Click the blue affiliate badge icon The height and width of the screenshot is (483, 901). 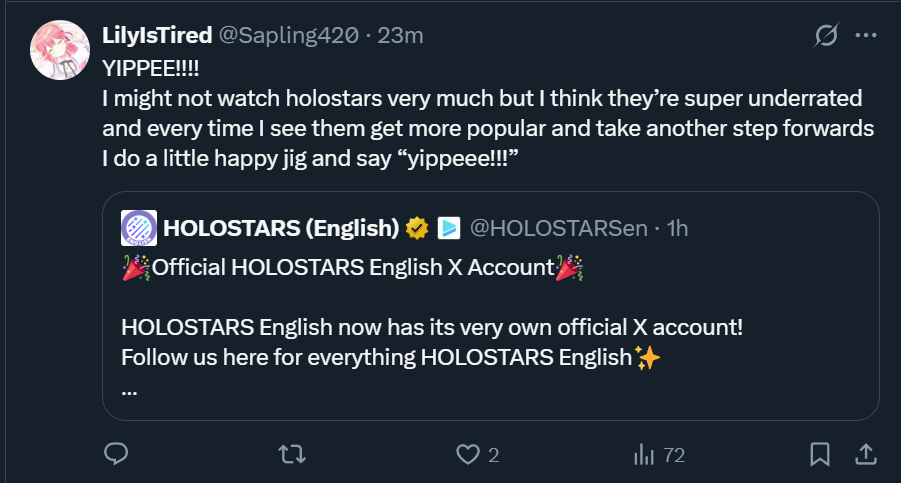pos(448,228)
